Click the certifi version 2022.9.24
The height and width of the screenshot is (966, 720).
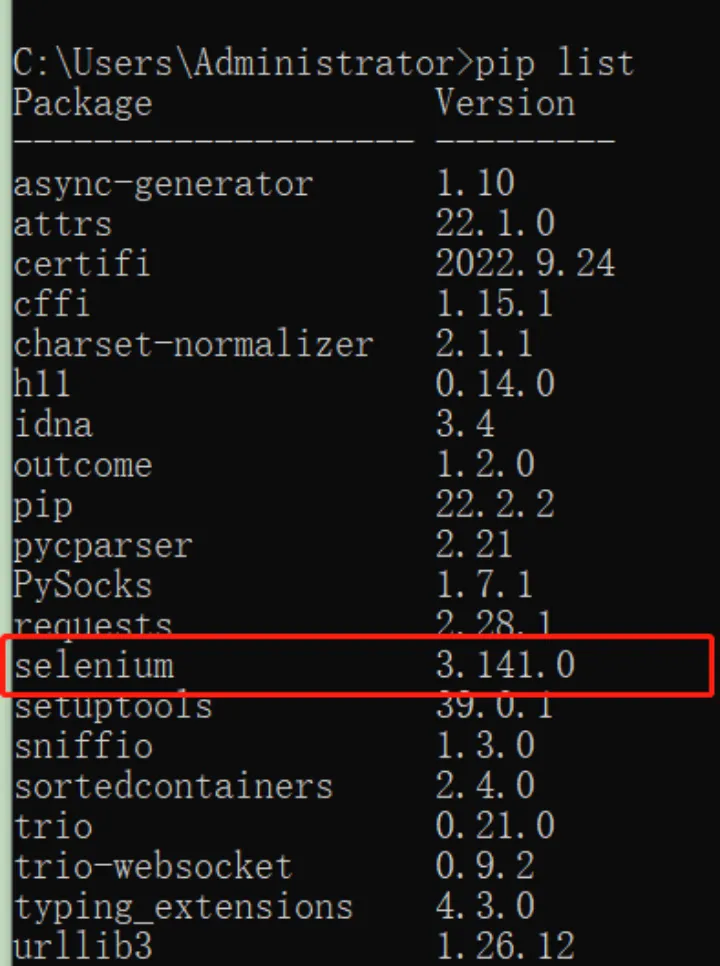point(525,264)
